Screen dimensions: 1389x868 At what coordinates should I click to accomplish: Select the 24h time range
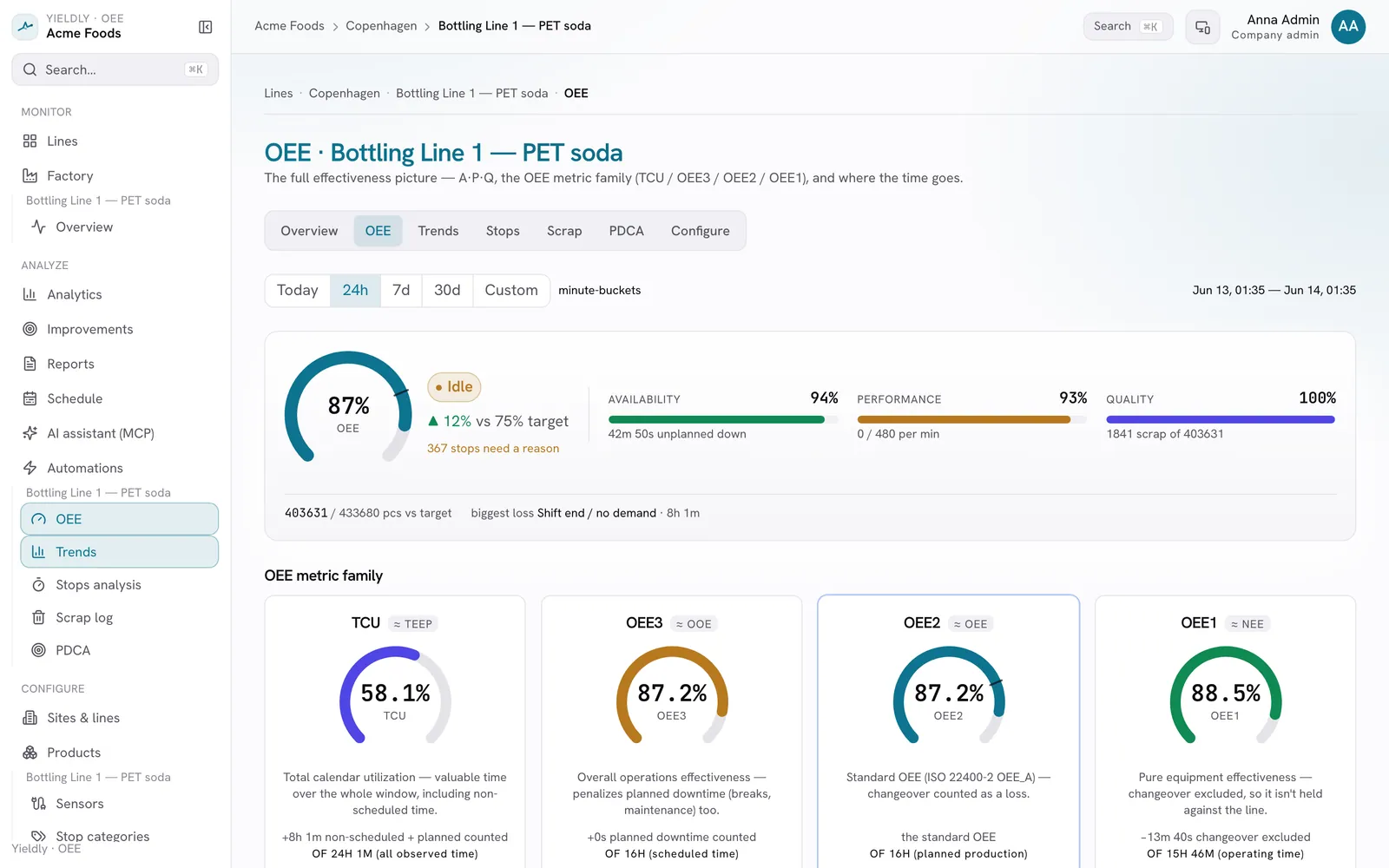pos(355,290)
